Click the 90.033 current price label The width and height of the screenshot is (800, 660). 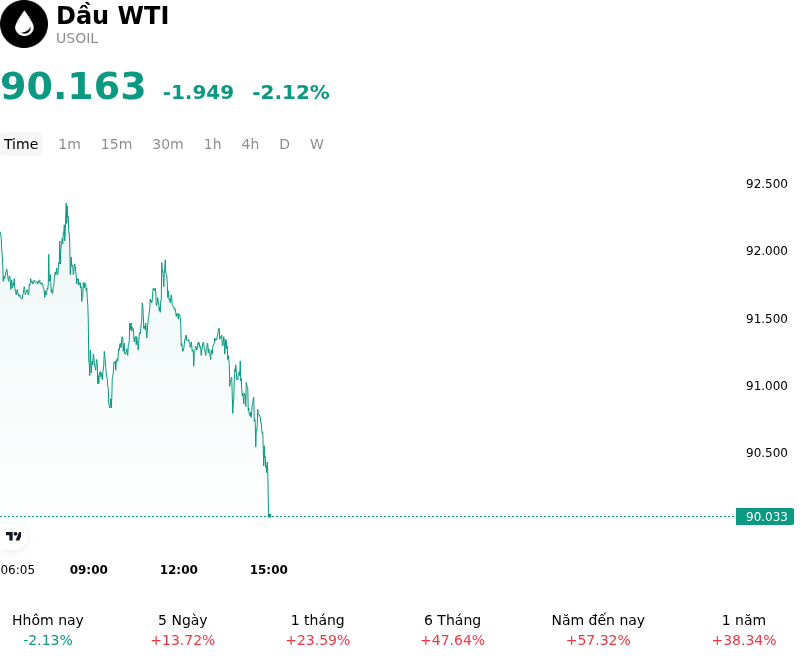click(x=765, y=517)
